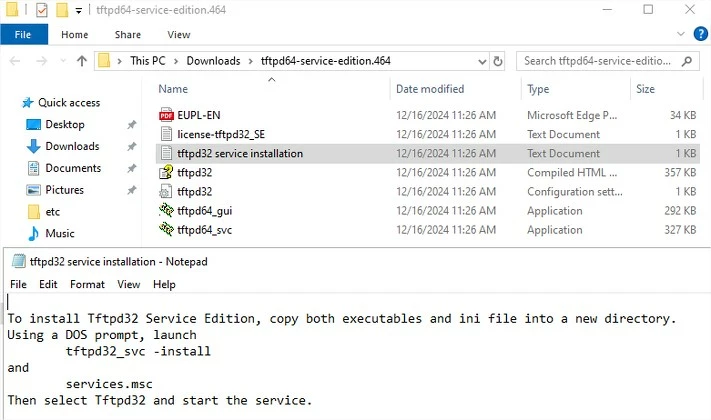Sort by Type column header

point(538,89)
